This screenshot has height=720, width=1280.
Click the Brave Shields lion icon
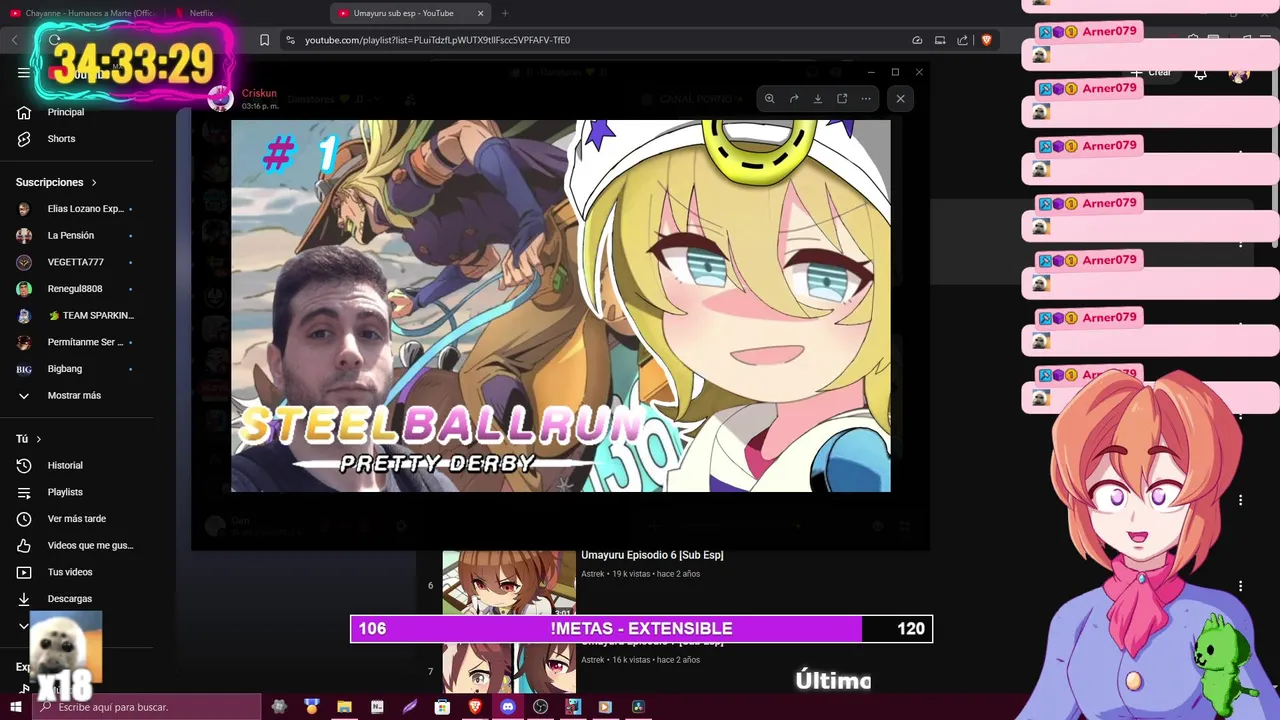click(986, 40)
